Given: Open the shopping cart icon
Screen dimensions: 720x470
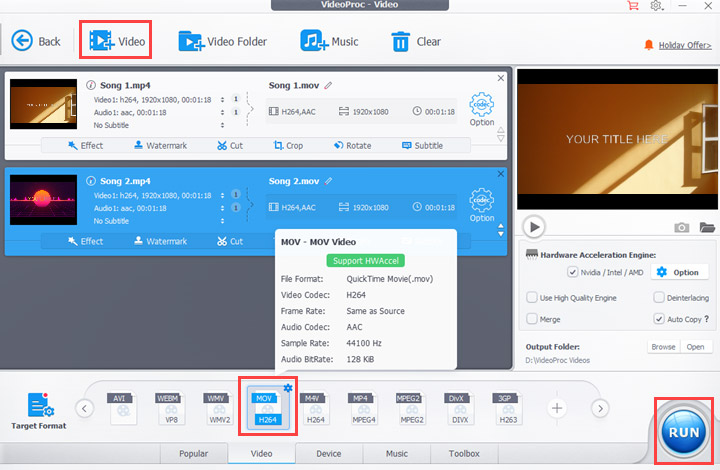Looking at the screenshot, I should pos(633,6).
